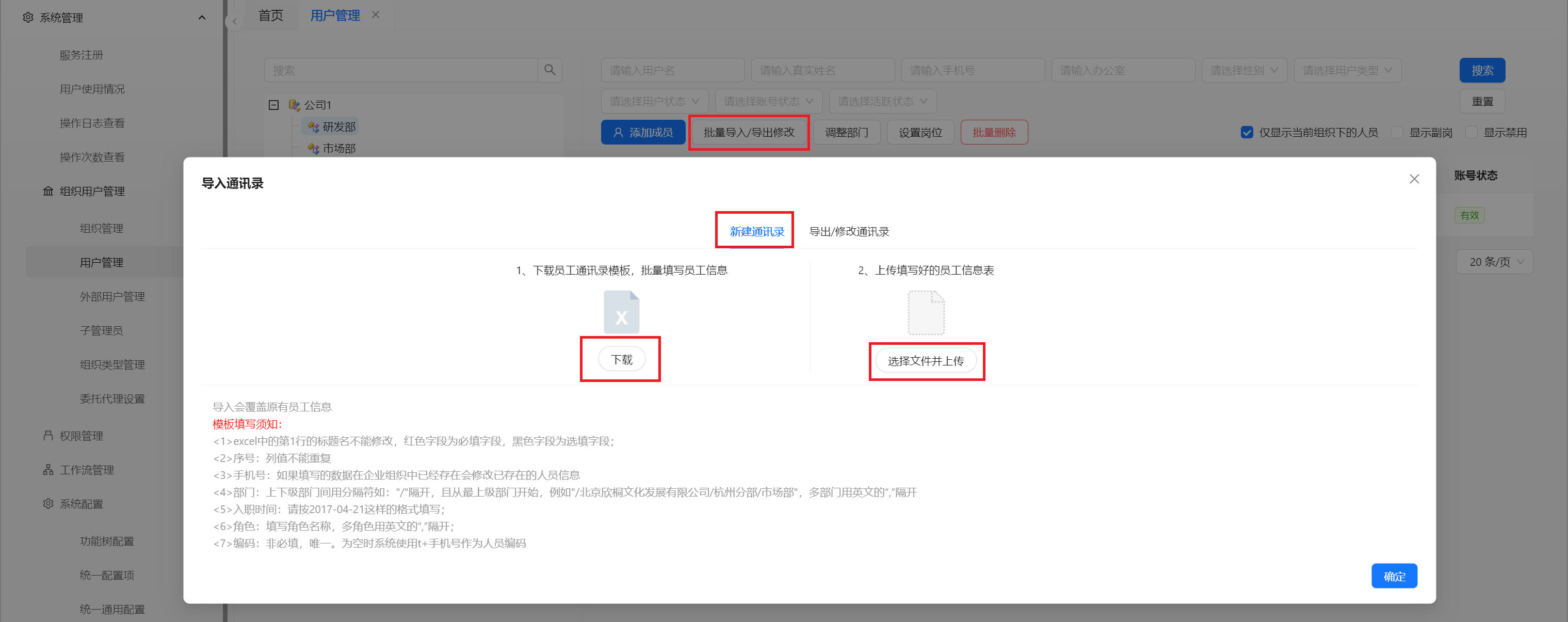The width and height of the screenshot is (1568, 622).
Task: Open the 请选择用户类型 dropdown
Action: (x=1347, y=70)
